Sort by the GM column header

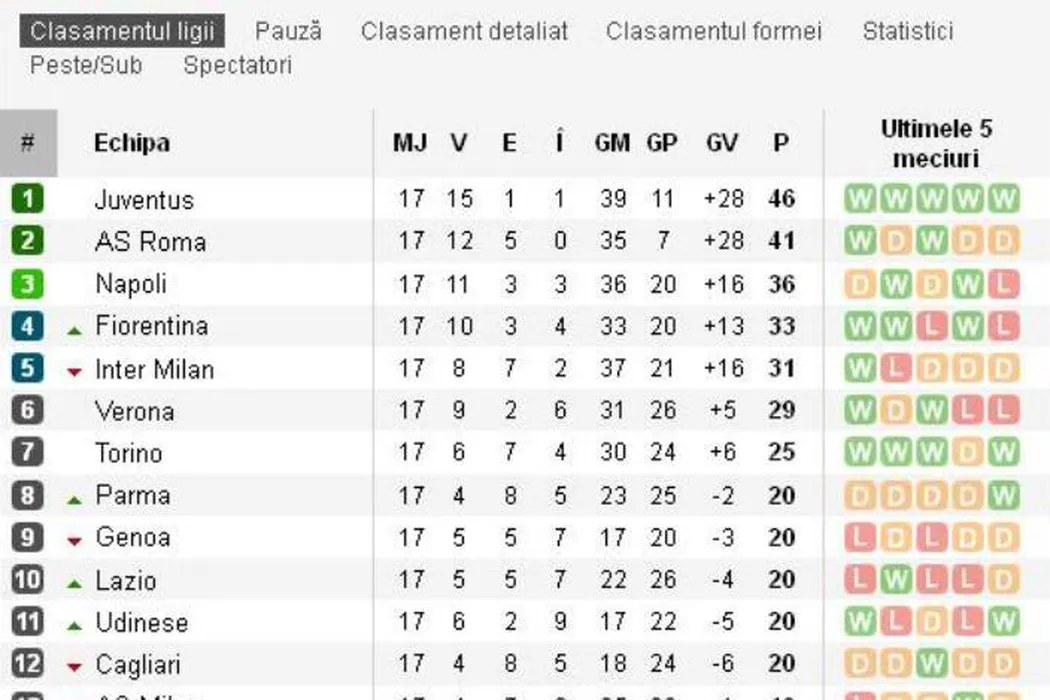(x=612, y=143)
